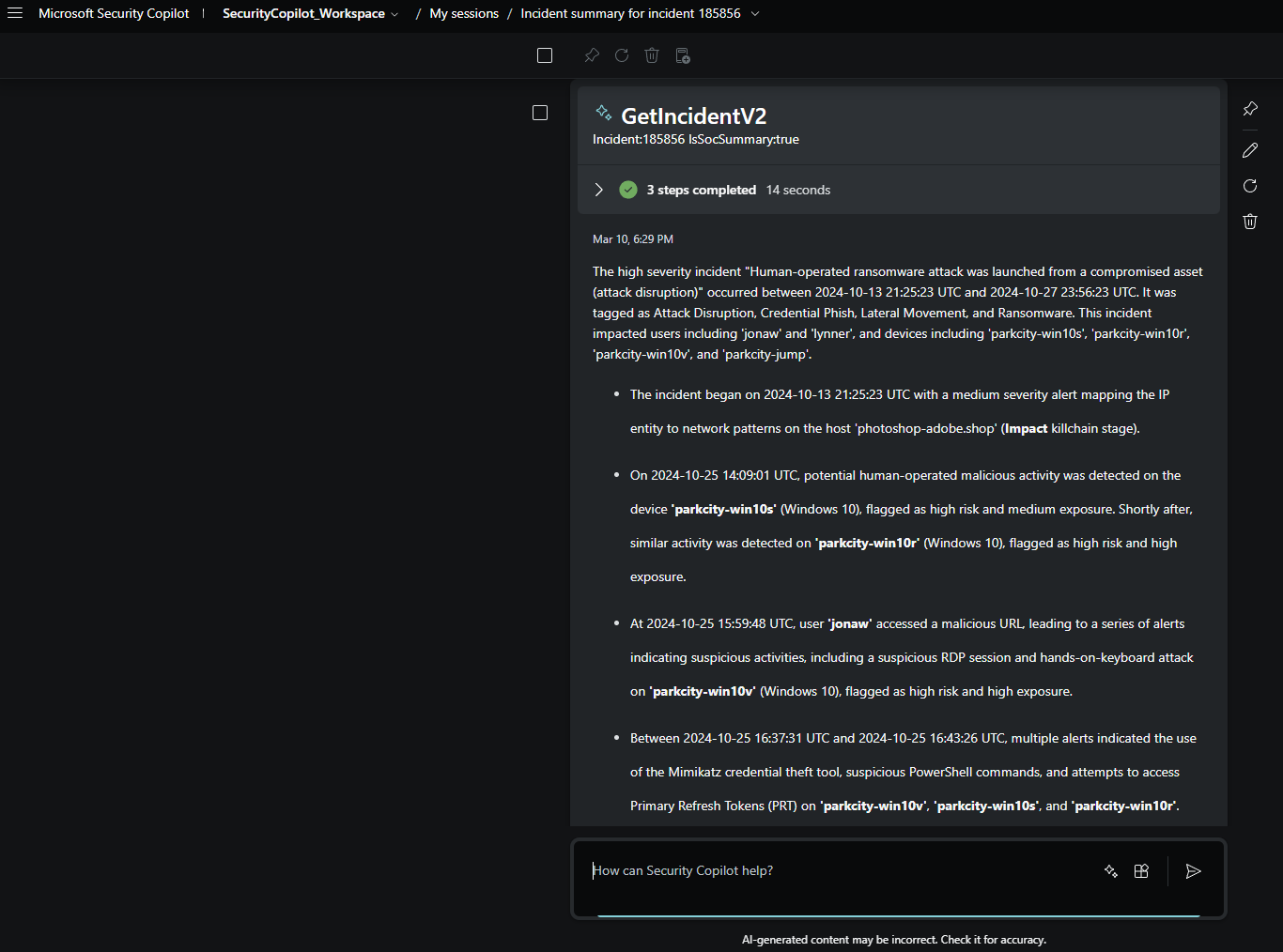Open the dropdown after the incident summary session title
Screen dimensions: 1283x952
[x=755, y=13]
